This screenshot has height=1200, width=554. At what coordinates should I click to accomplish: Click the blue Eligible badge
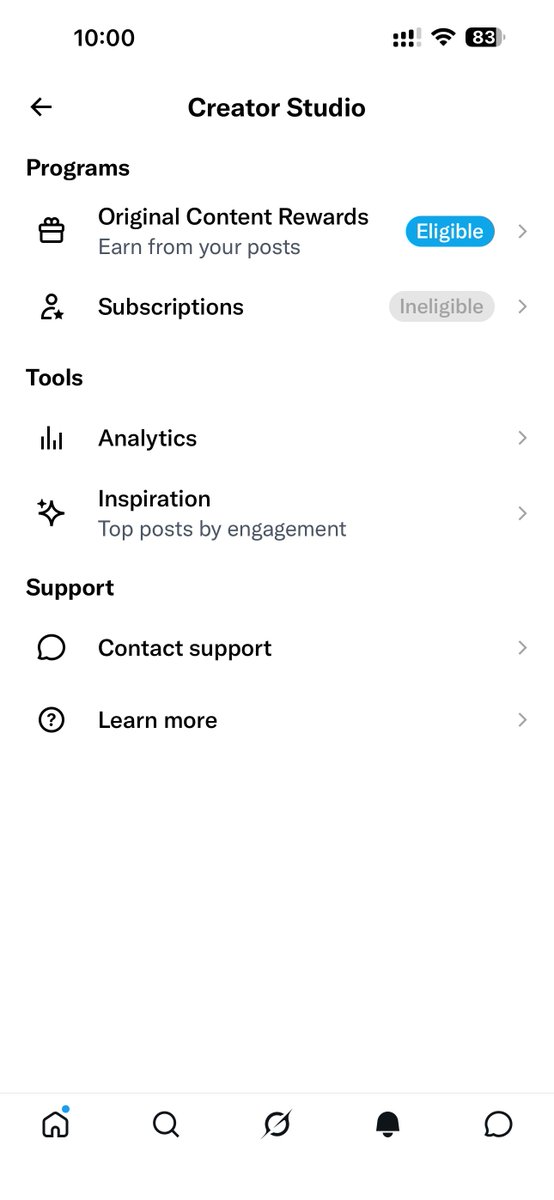(450, 231)
